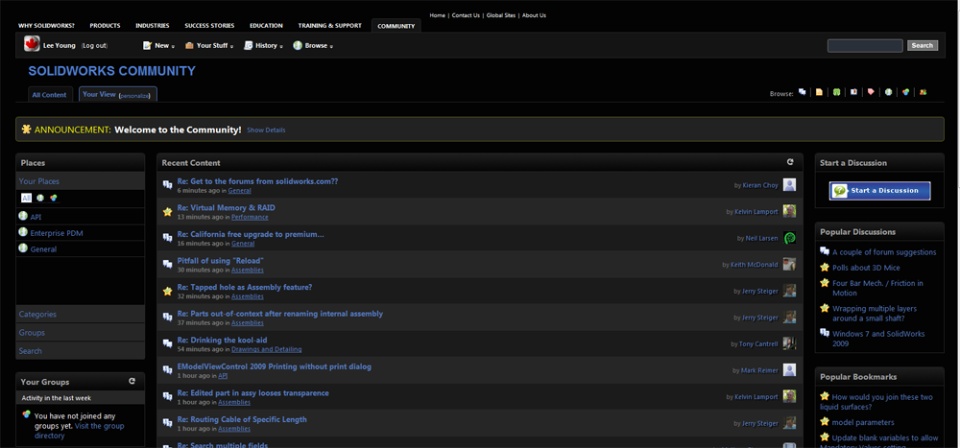Open the Your Stuff dropdown menu

(209, 46)
